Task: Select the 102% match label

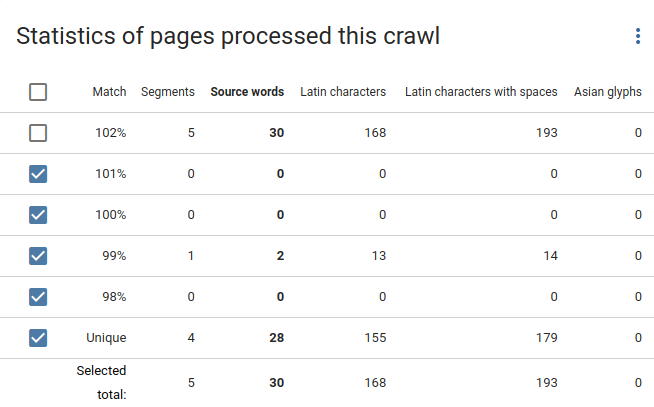Action: (x=111, y=133)
